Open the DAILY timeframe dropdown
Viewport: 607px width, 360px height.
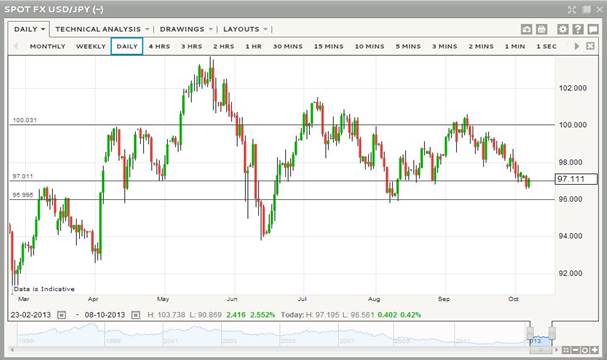pos(29,29)
